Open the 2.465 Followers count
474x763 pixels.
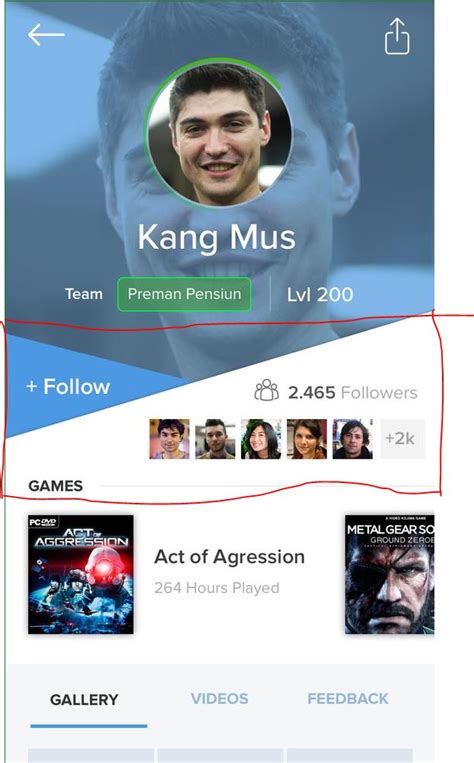point(353,392)
